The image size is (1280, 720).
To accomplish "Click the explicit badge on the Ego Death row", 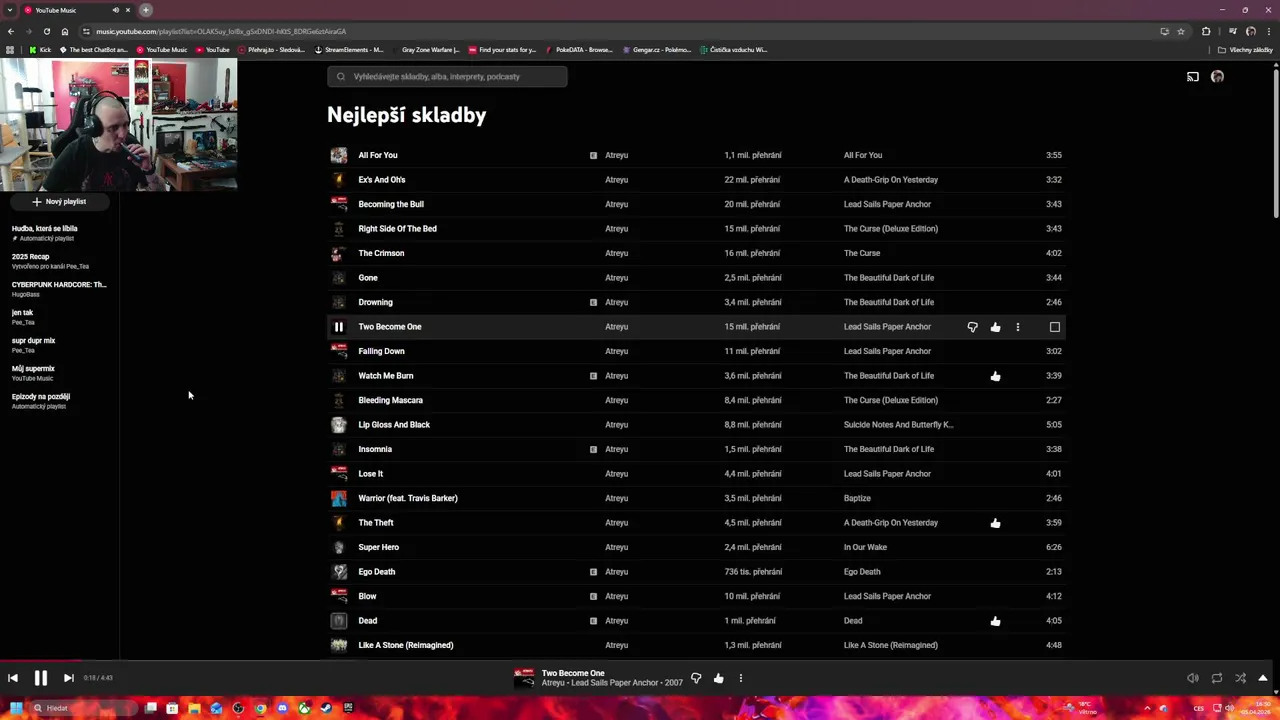I will click(593, 572).
